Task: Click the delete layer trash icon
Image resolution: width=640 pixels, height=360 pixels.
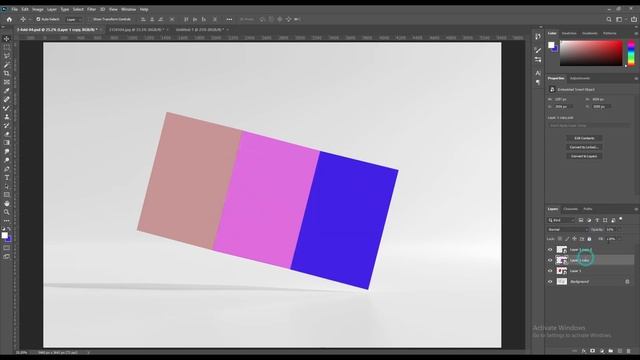Action: [629, 351]
